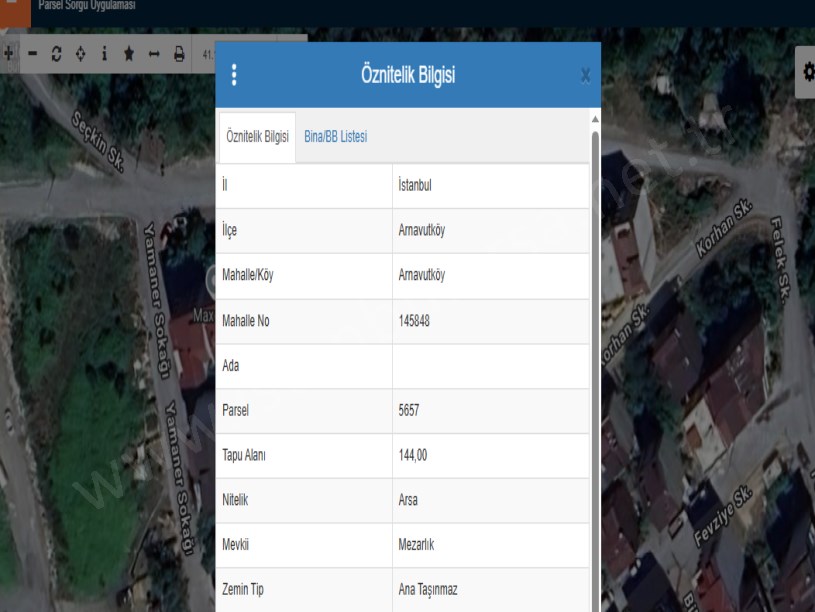Click the crosshair locate icon
815x612 pixels.
(x=81, y=53)
